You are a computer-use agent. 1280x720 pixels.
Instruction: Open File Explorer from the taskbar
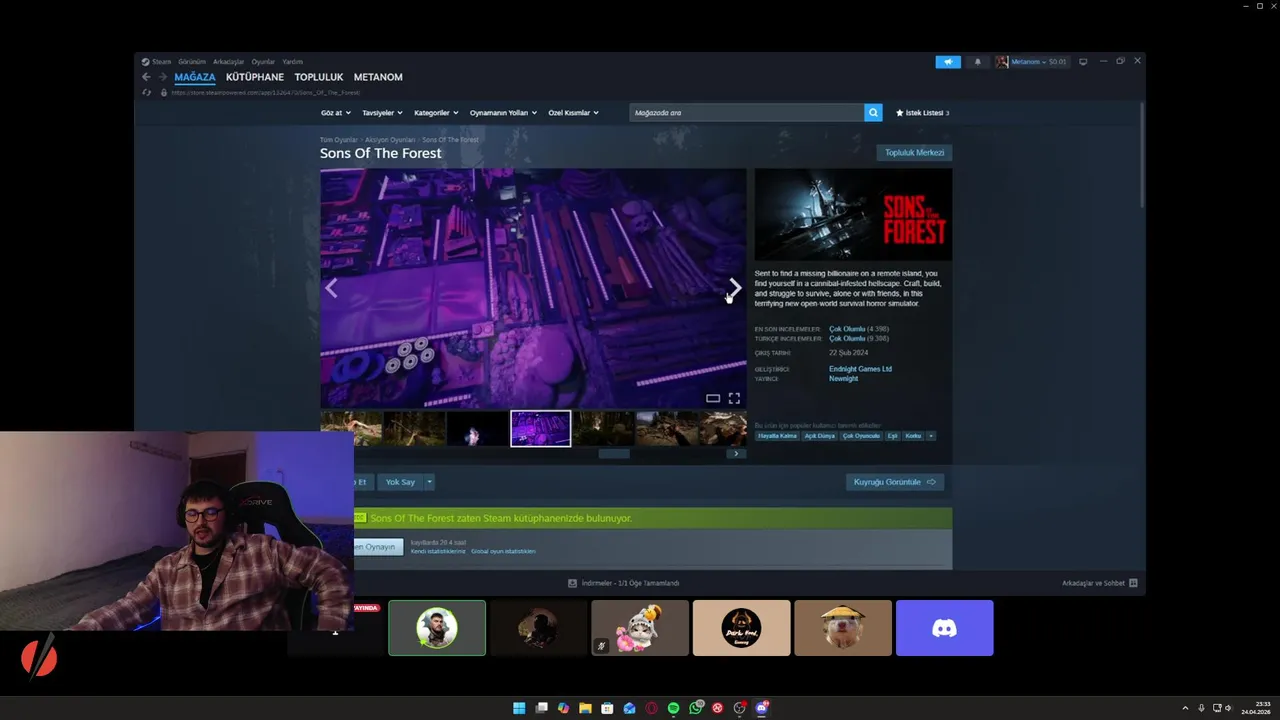[x=585, y=708]
